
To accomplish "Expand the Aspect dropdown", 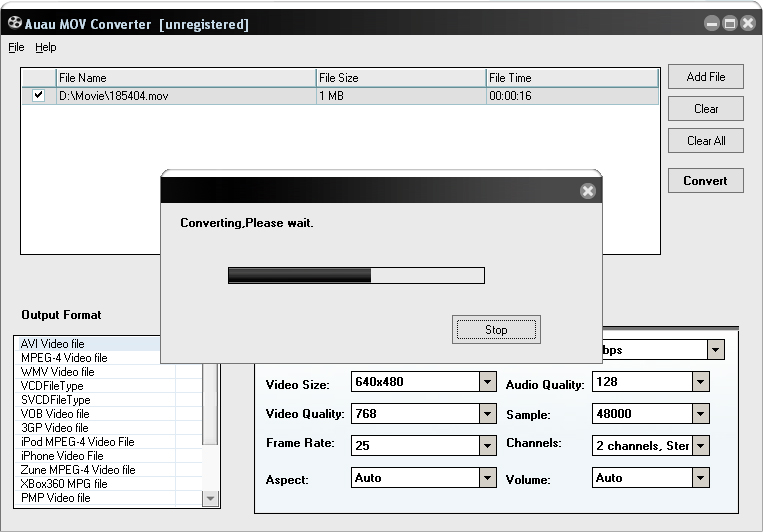I will click(x=487, y=477).
